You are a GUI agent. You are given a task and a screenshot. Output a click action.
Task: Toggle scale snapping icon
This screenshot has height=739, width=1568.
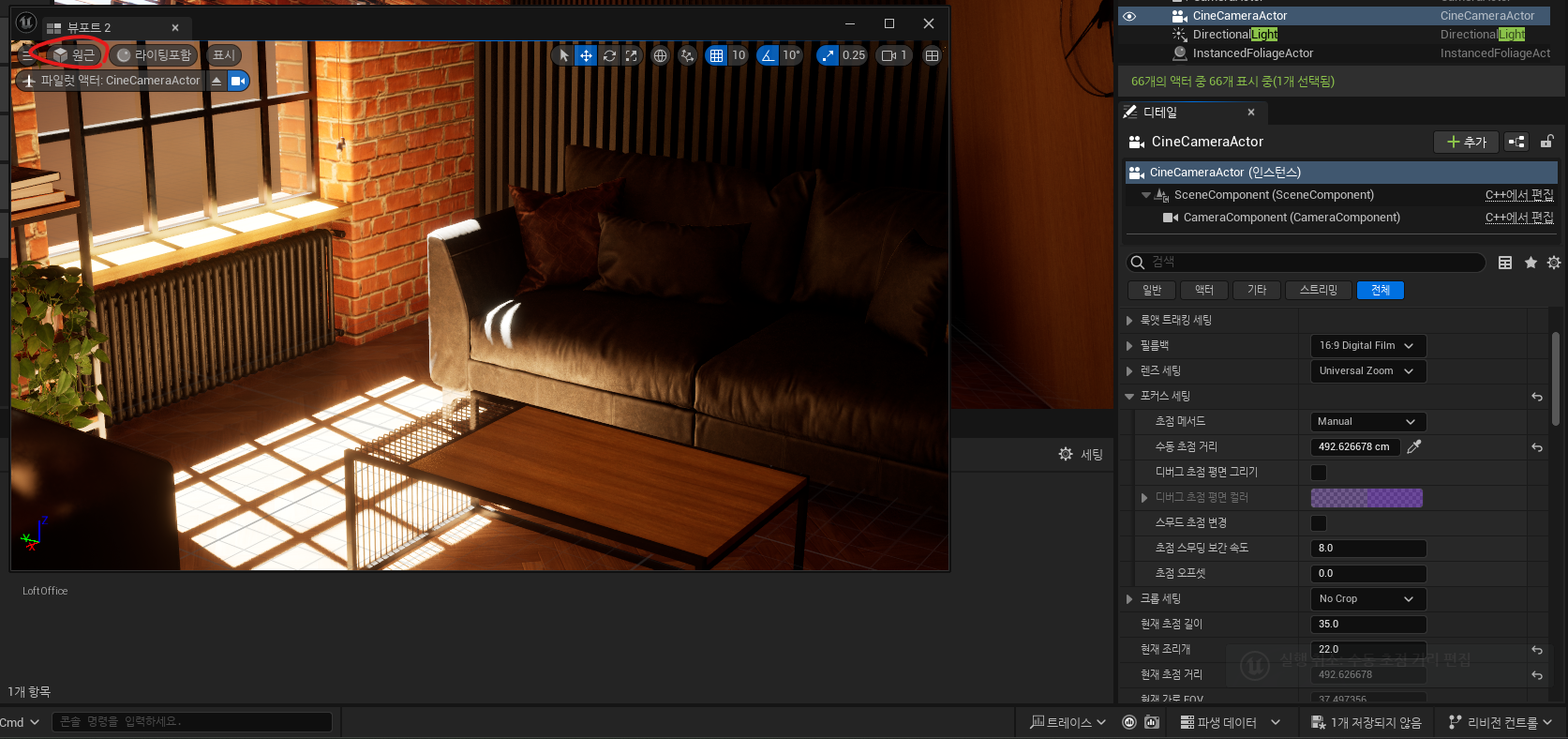[828, 55]
